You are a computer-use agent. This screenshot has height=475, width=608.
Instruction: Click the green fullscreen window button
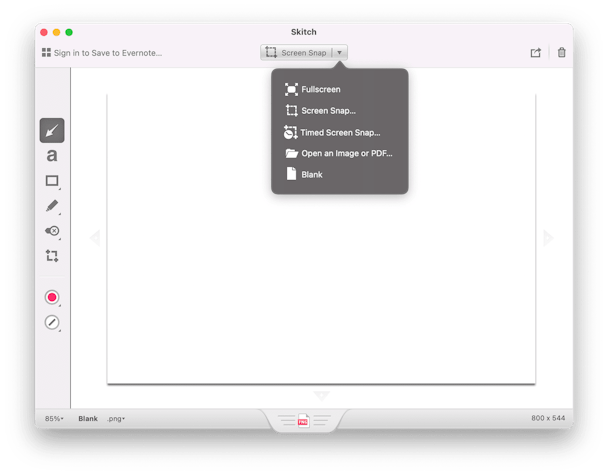(69, 32)
